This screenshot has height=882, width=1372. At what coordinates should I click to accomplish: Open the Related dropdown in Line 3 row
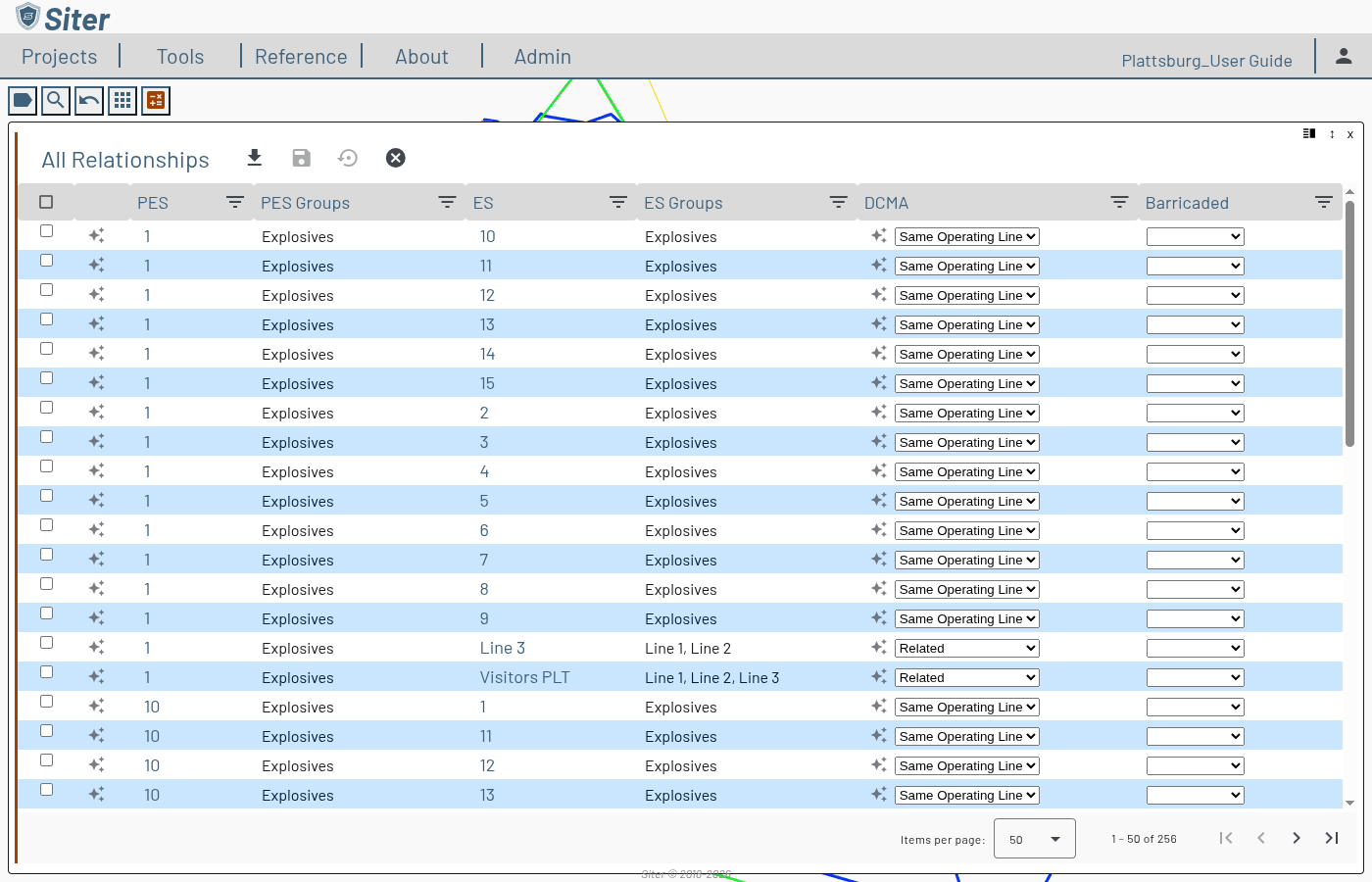pyautogui.click(x=967, y=648)
